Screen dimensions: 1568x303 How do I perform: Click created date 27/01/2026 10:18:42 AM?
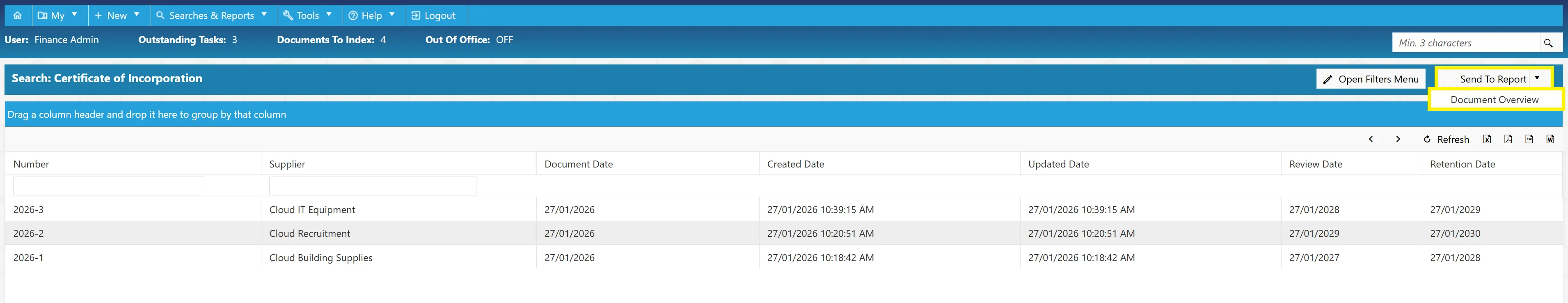coord(820,258)
